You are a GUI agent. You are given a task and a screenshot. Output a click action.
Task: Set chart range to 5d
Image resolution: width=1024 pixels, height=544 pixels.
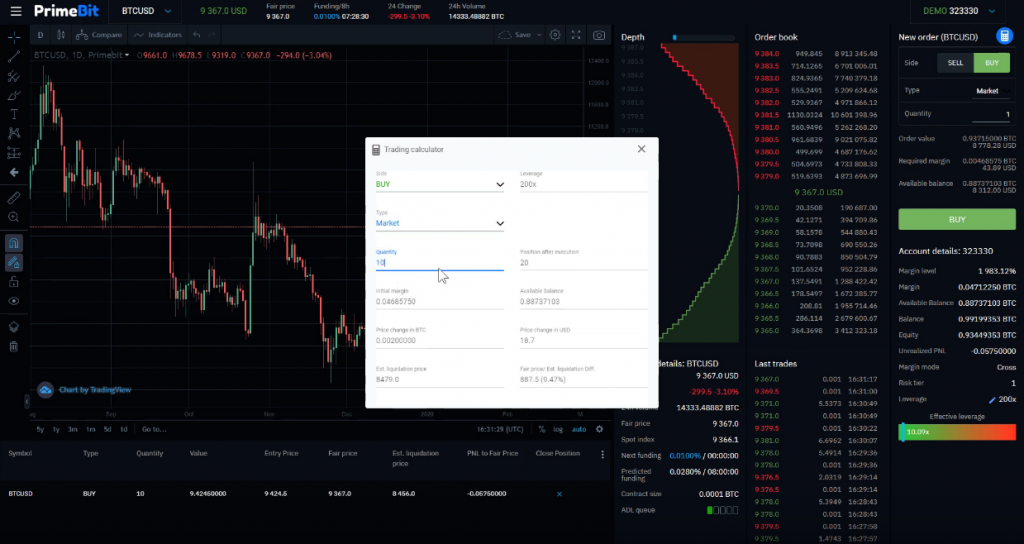point(107,429)
